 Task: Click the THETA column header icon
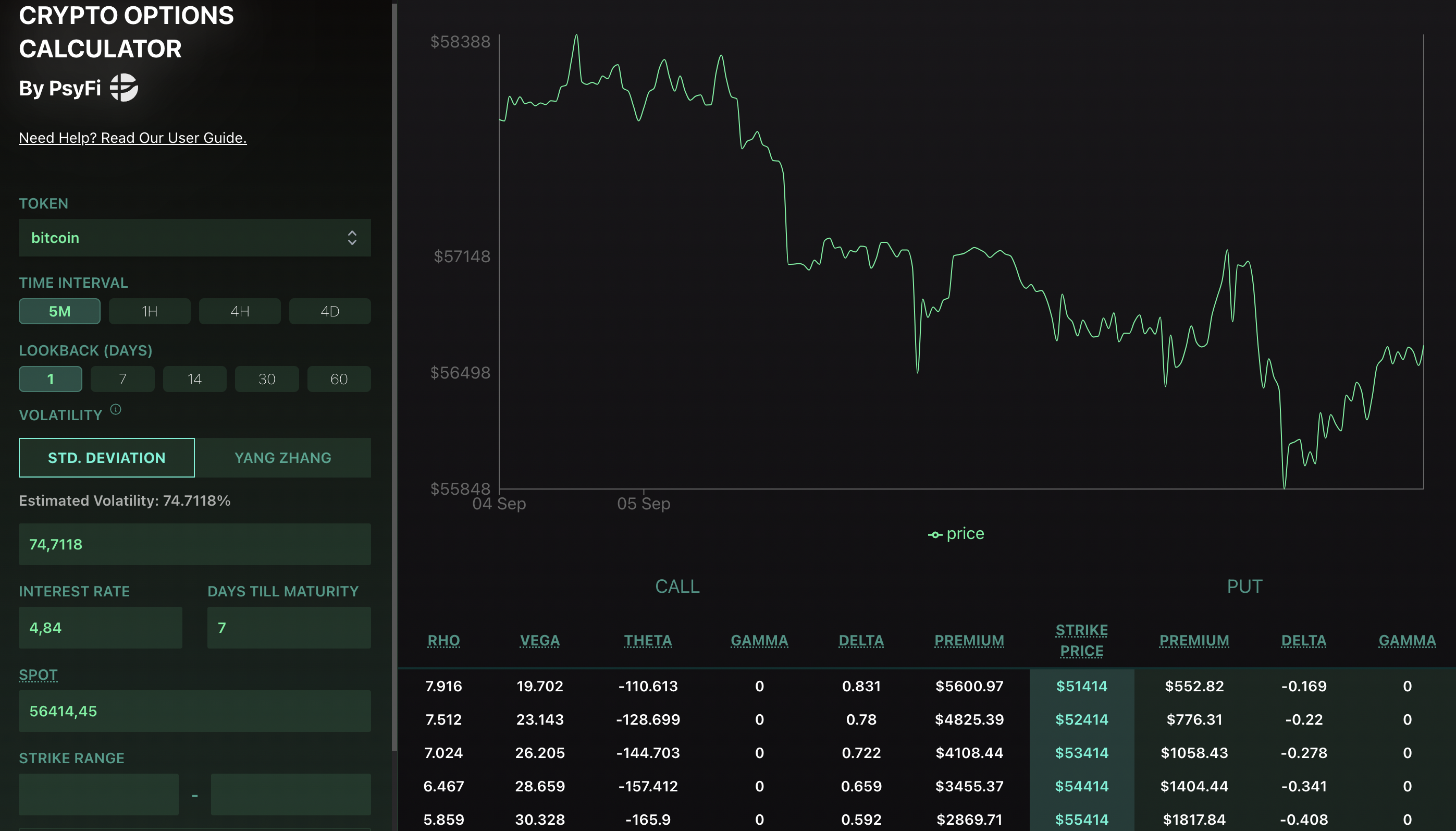648,639
